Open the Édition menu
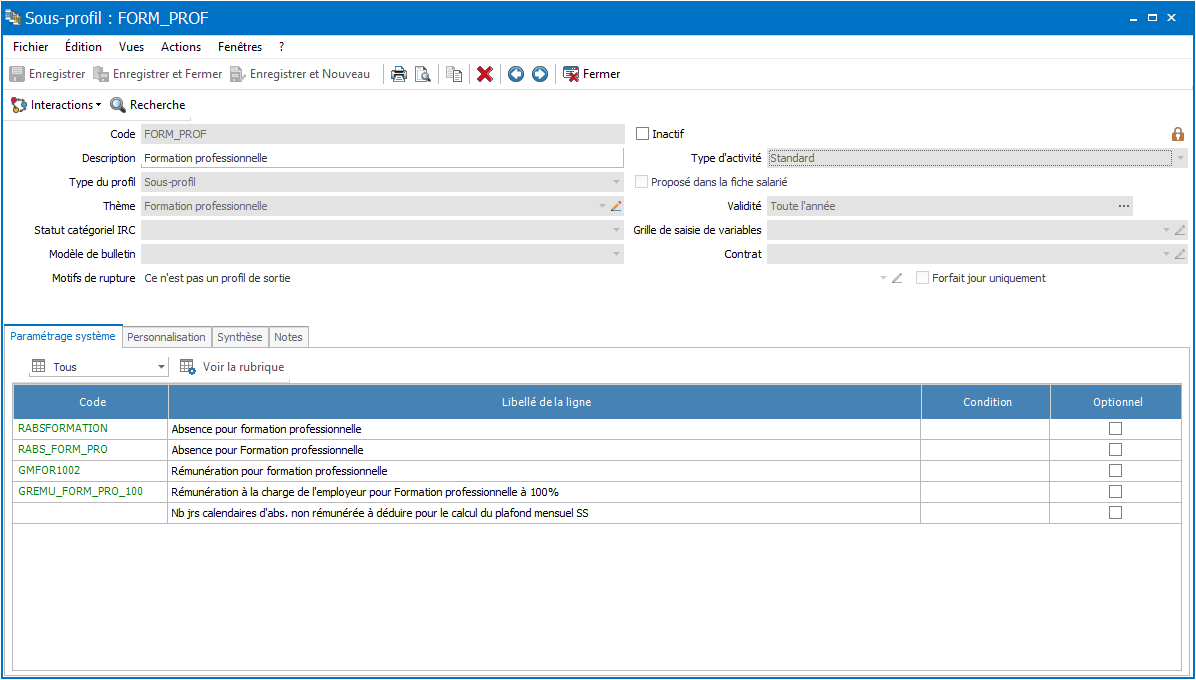The image size is (1196, 680). (84, 47)
